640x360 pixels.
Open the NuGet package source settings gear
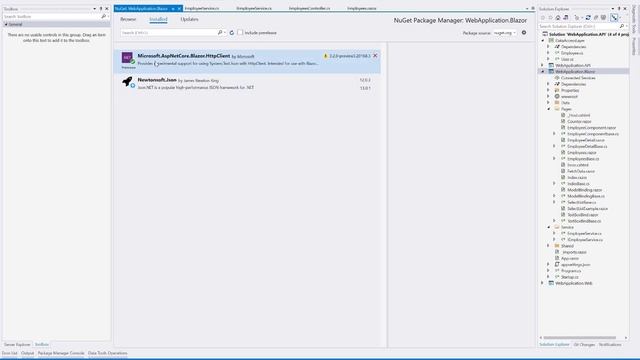tap(524, 33)
